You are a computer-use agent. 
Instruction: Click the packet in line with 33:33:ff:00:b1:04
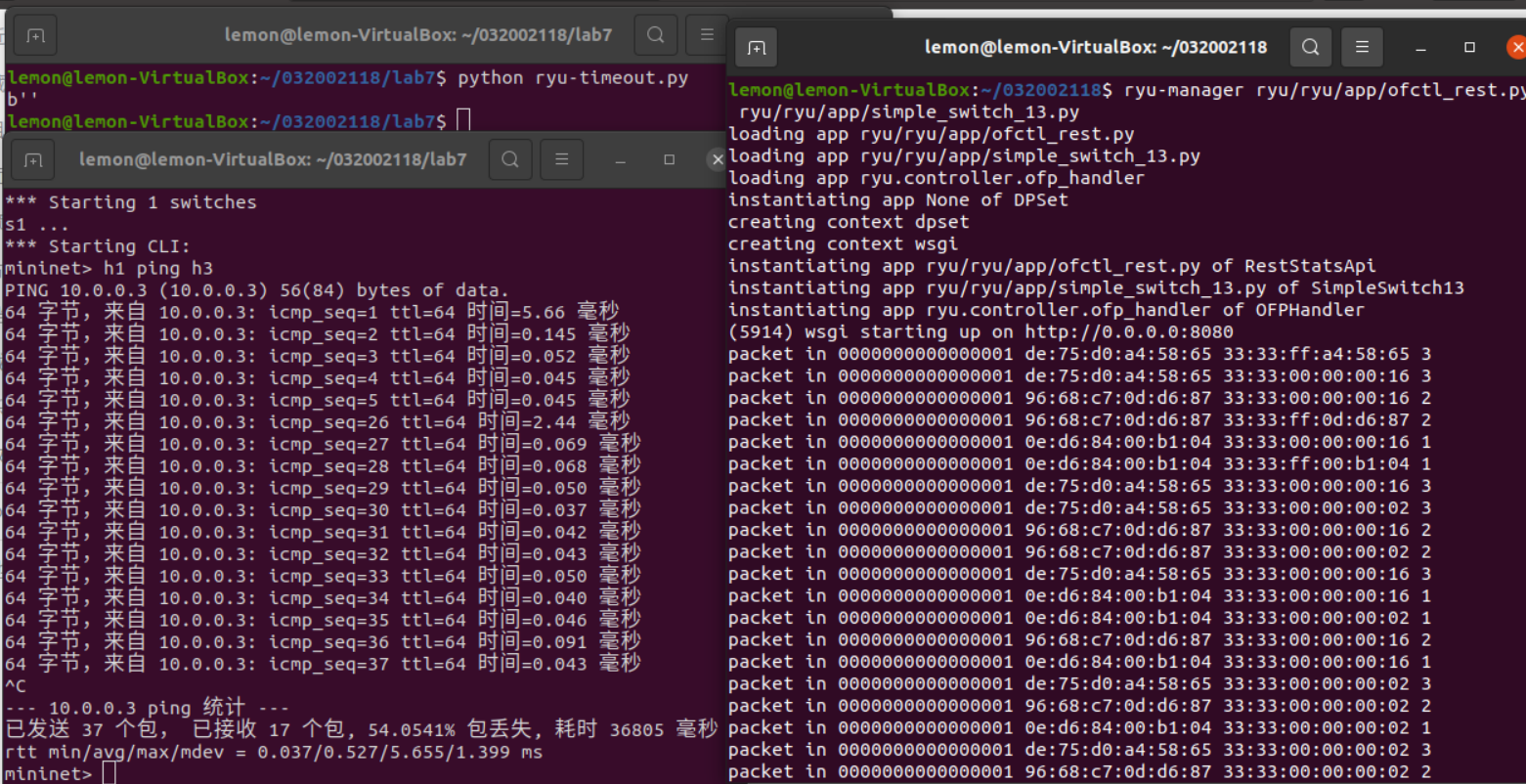1080,464
